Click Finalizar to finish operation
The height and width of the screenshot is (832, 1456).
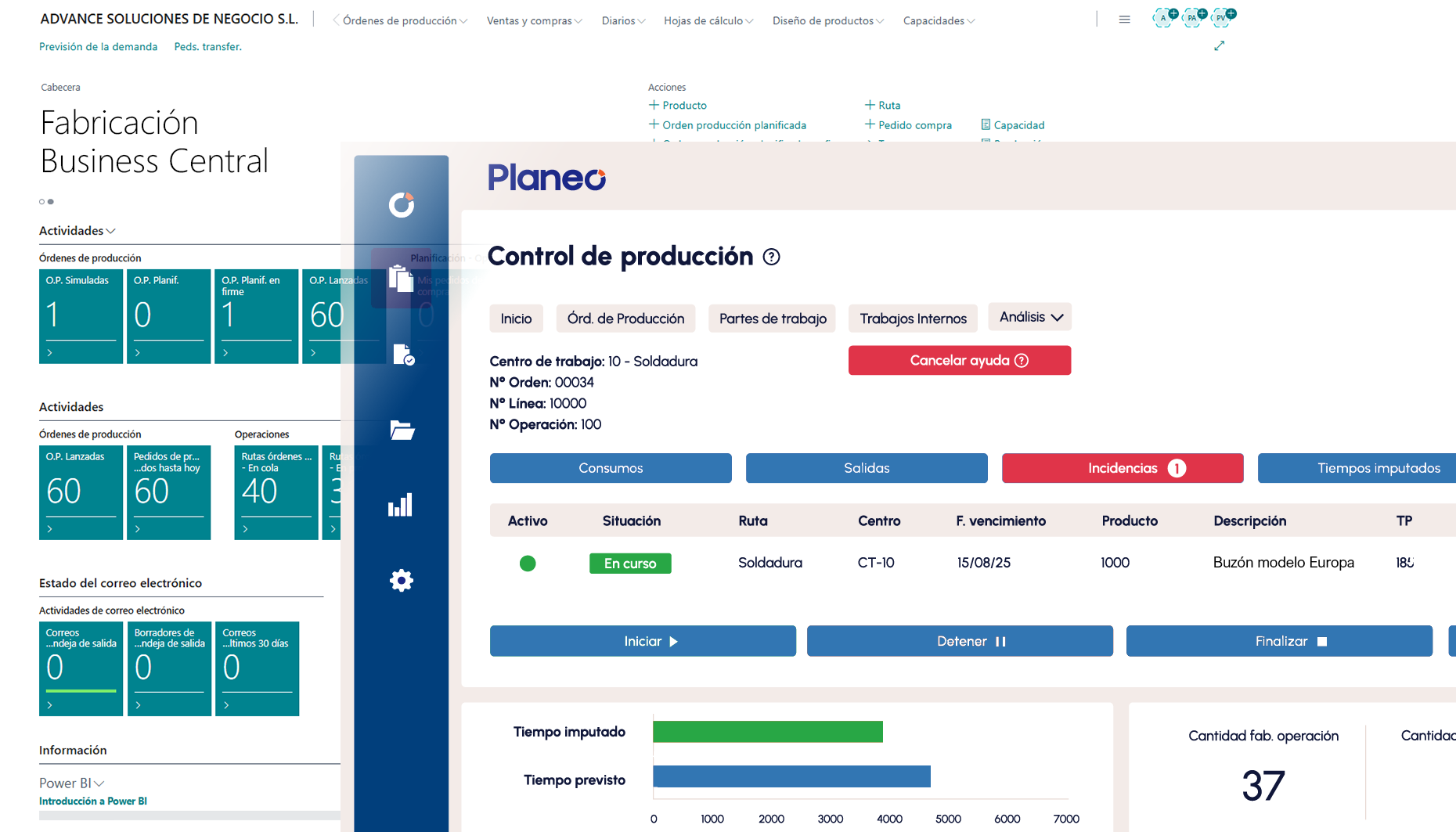click(x=1279, y=641)
